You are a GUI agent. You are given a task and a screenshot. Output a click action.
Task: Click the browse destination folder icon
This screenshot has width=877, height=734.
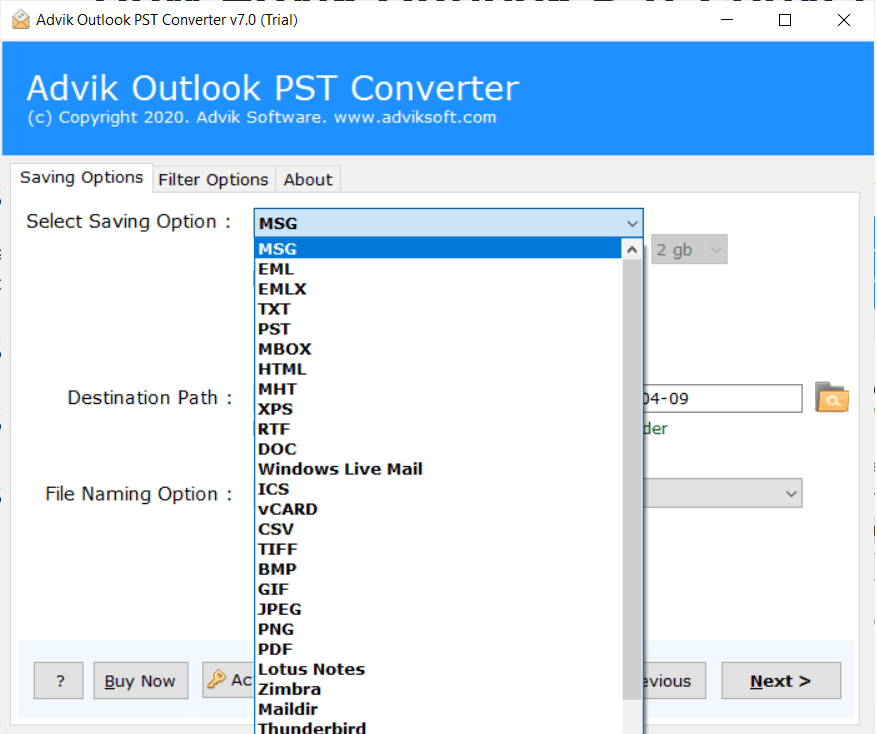(x=832, y=398)
